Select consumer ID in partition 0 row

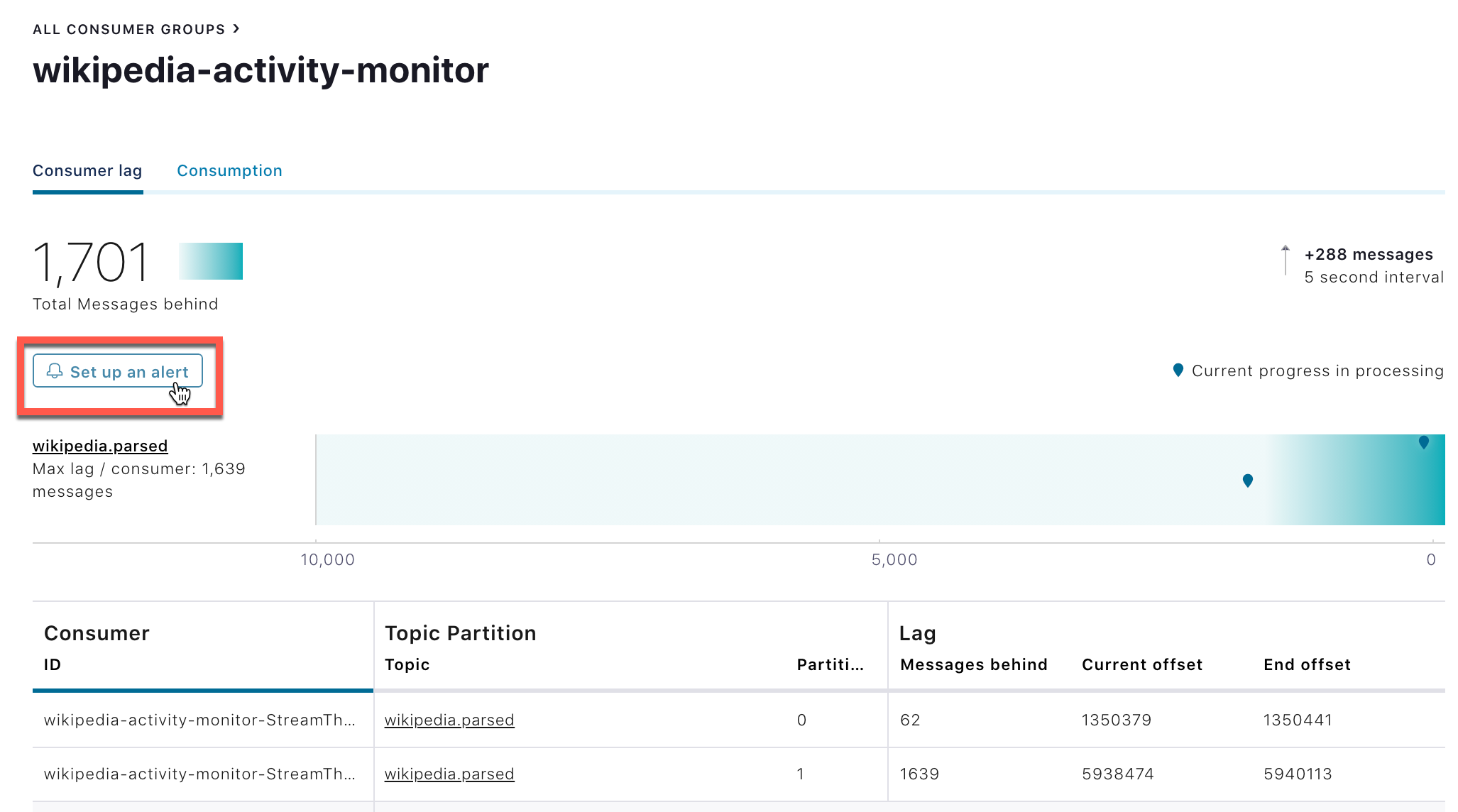[199, 720]
